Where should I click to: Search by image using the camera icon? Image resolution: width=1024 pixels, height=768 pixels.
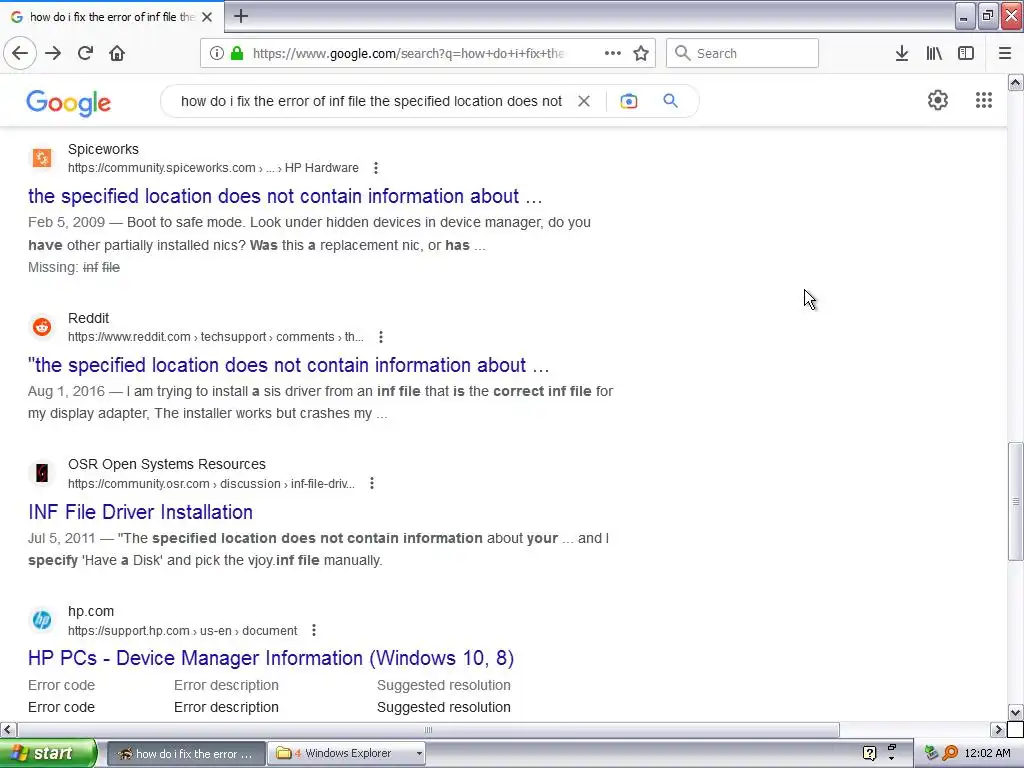[629, 101]
